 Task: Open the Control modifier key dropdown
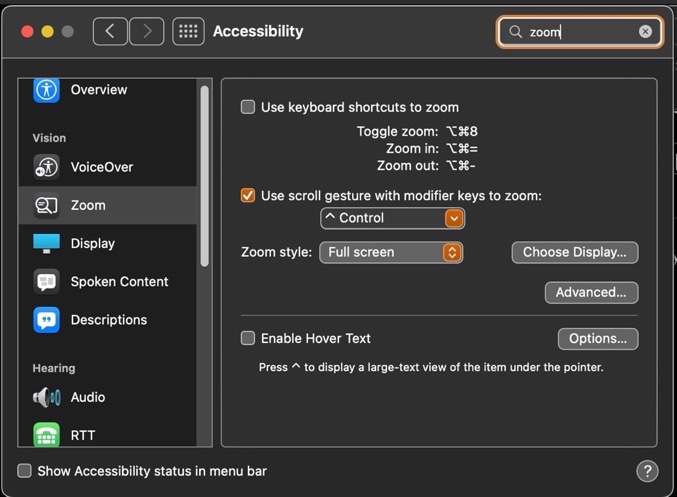click(x=392, y=218)
